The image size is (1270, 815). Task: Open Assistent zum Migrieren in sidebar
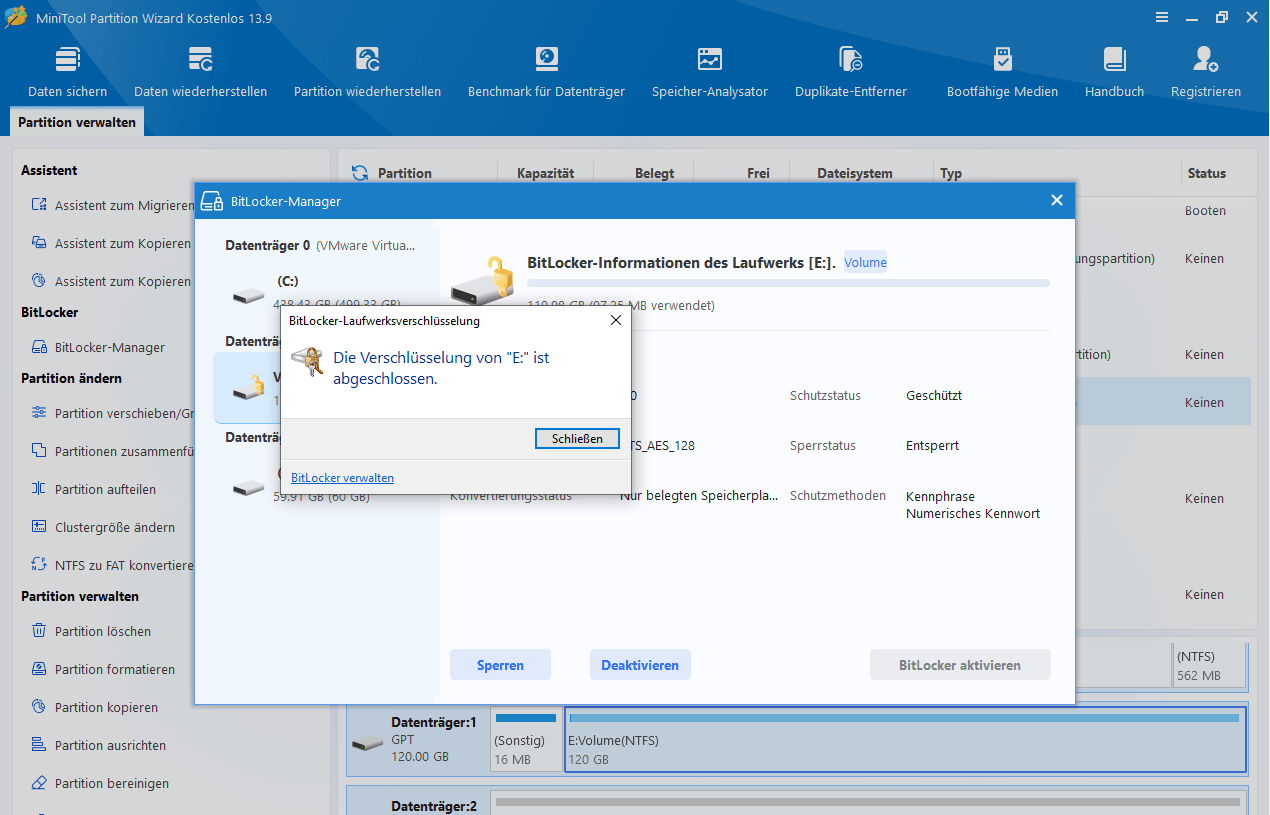(112, 205)
